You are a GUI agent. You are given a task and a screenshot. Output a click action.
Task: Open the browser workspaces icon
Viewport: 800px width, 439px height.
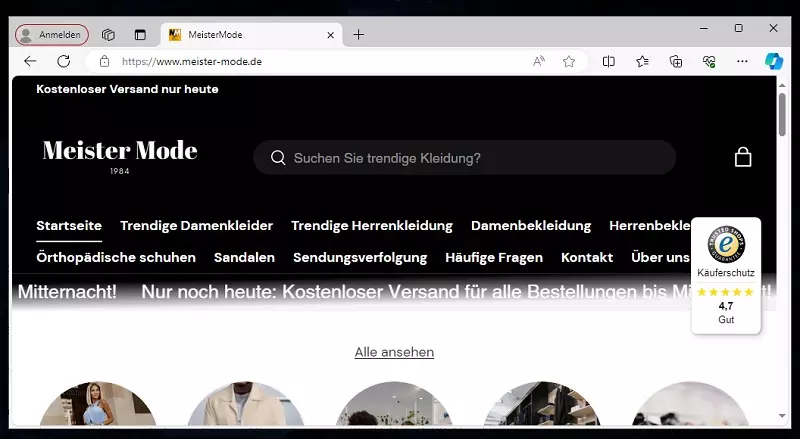[x=108, y=35]
